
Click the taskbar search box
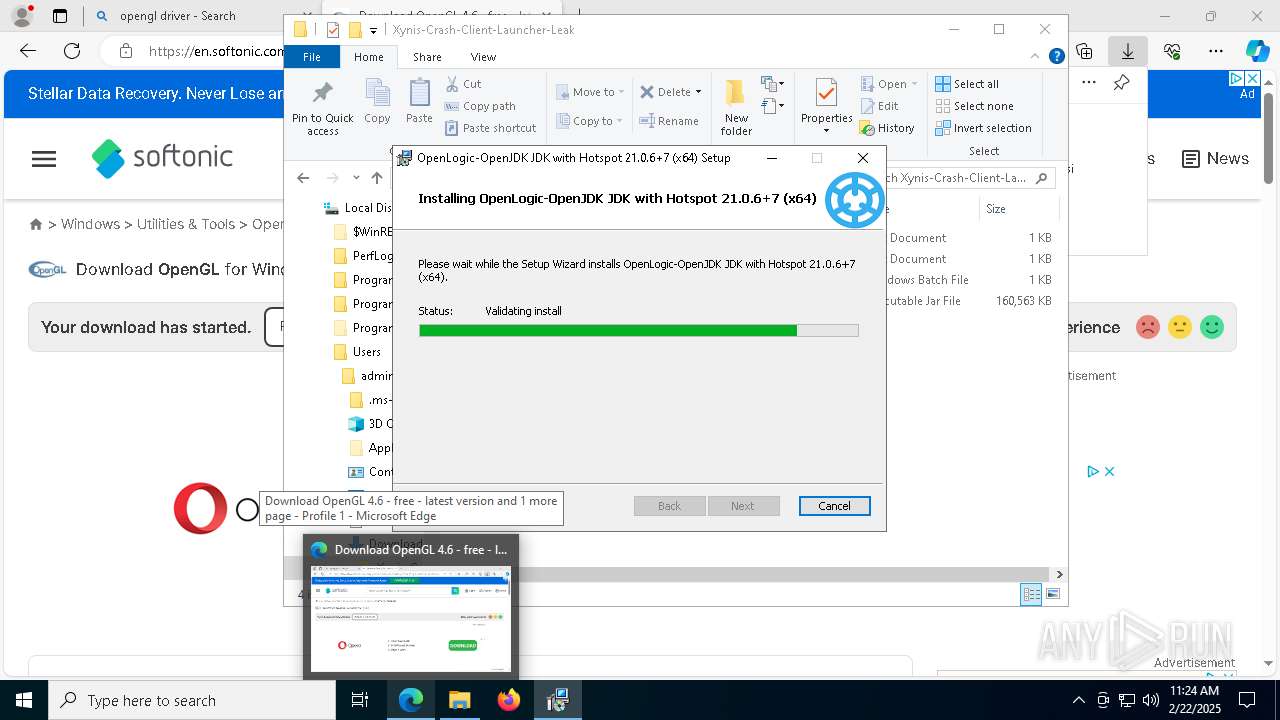[192, 700]
